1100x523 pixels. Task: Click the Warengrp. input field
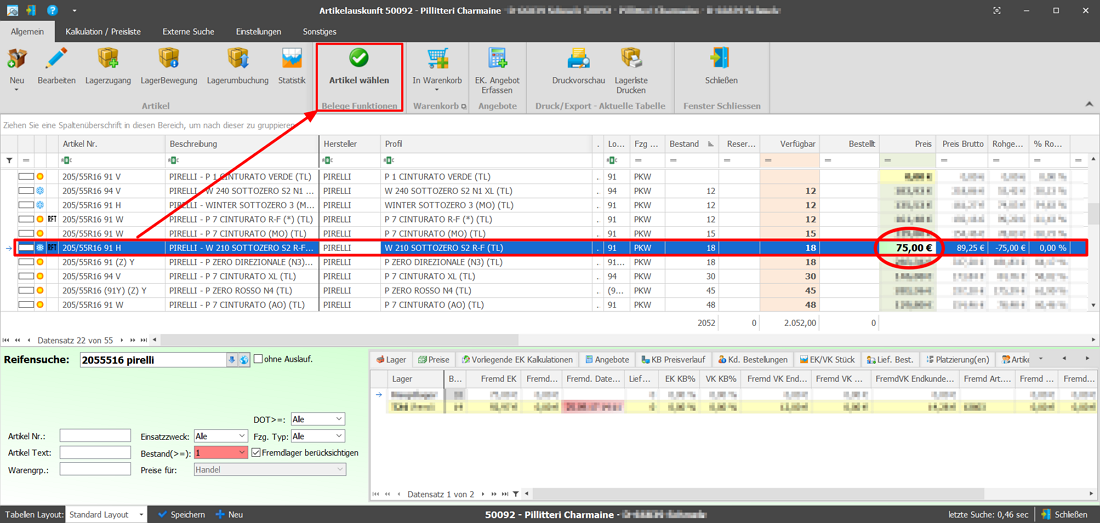pyautogui.click(x=95, y=470)
